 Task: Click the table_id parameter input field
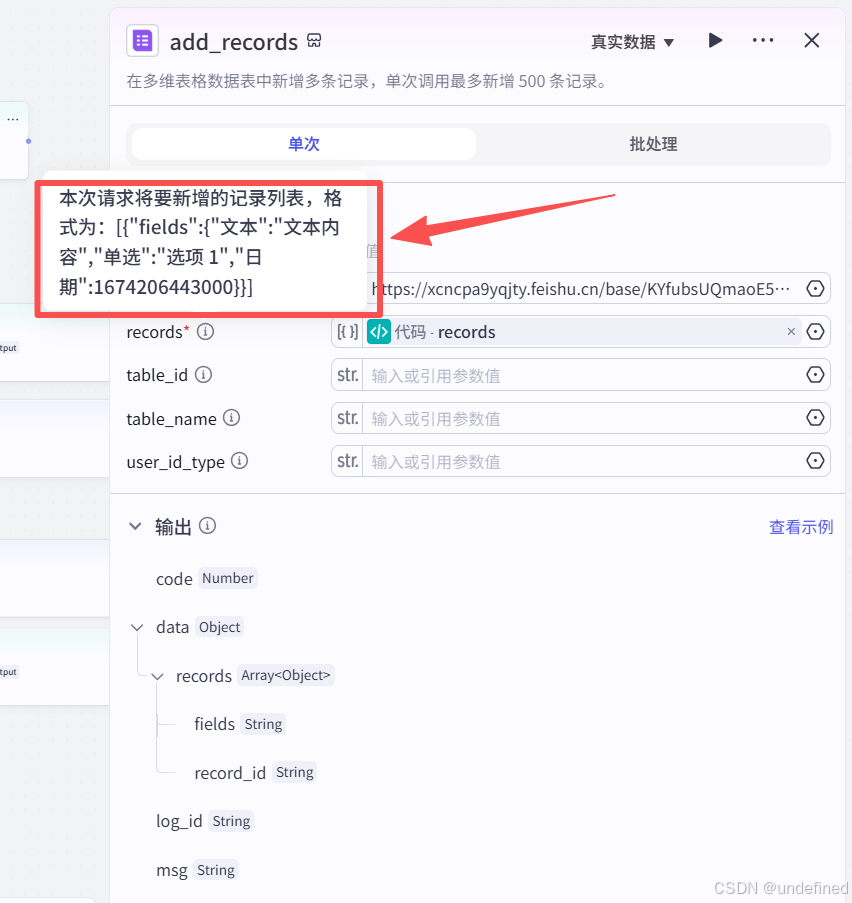570,375
